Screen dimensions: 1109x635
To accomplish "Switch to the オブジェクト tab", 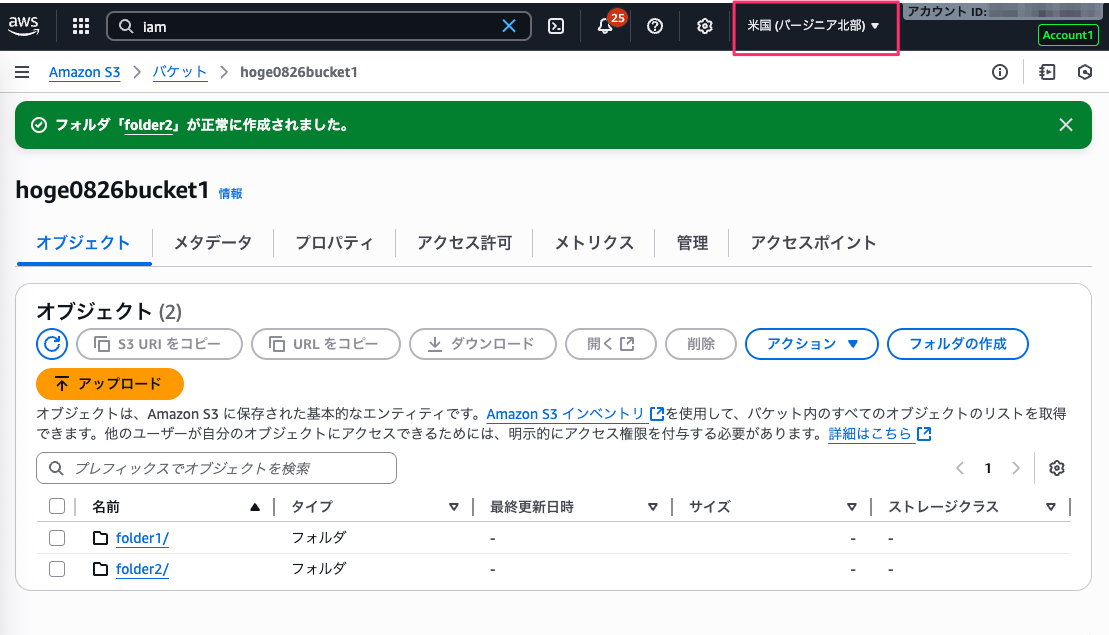I will pos(83,243).
